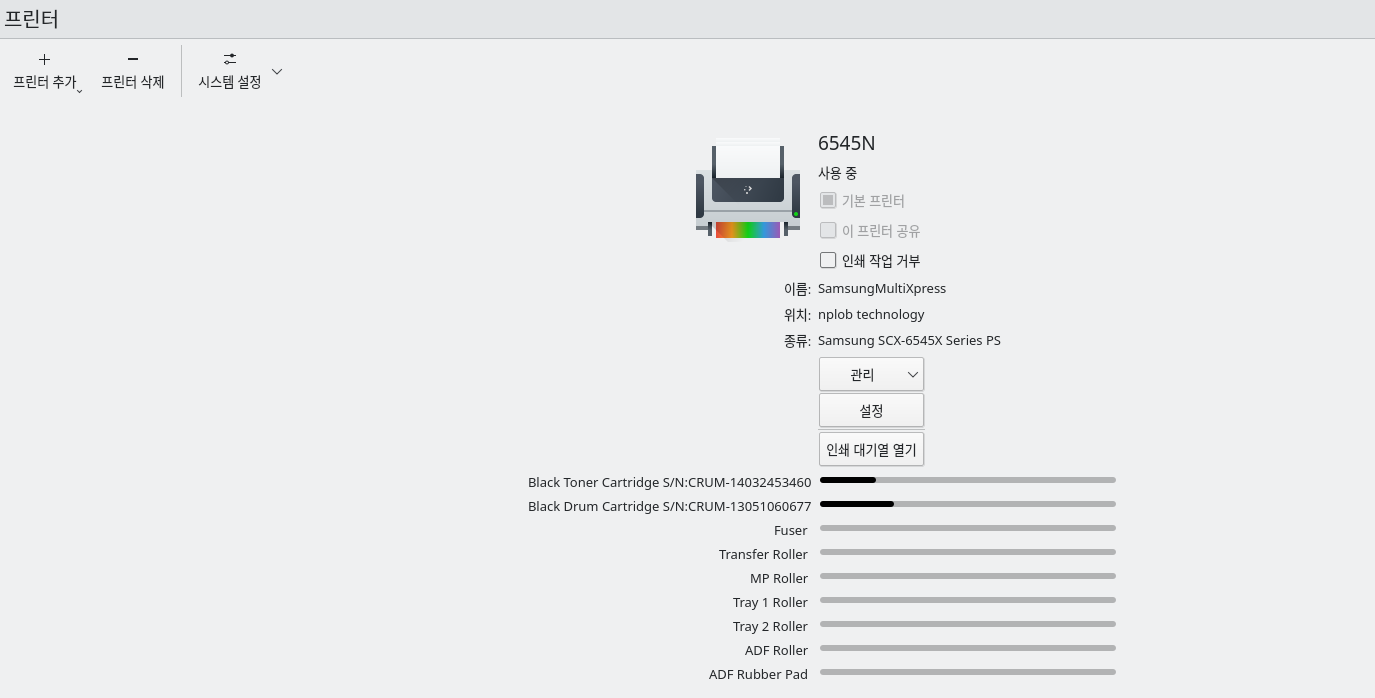Click the SamsungMultiXpress name value
1375x698 pixels.
pyautogui.click(x=882, y=288)
